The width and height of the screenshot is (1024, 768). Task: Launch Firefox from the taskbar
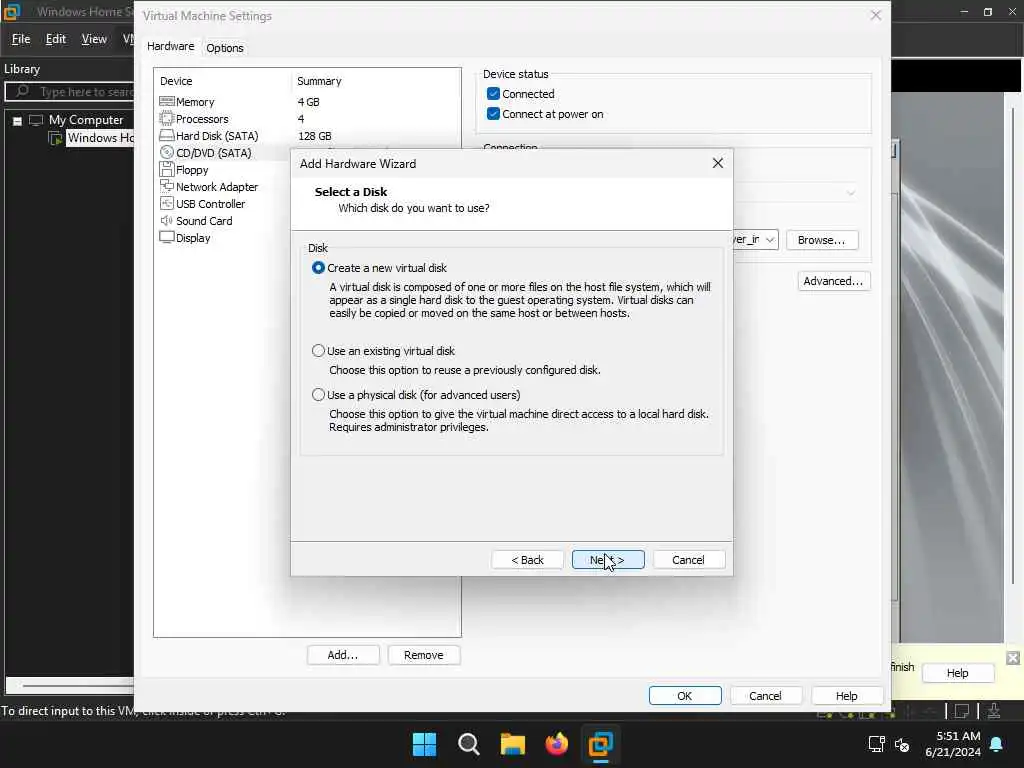coord(556,744)
